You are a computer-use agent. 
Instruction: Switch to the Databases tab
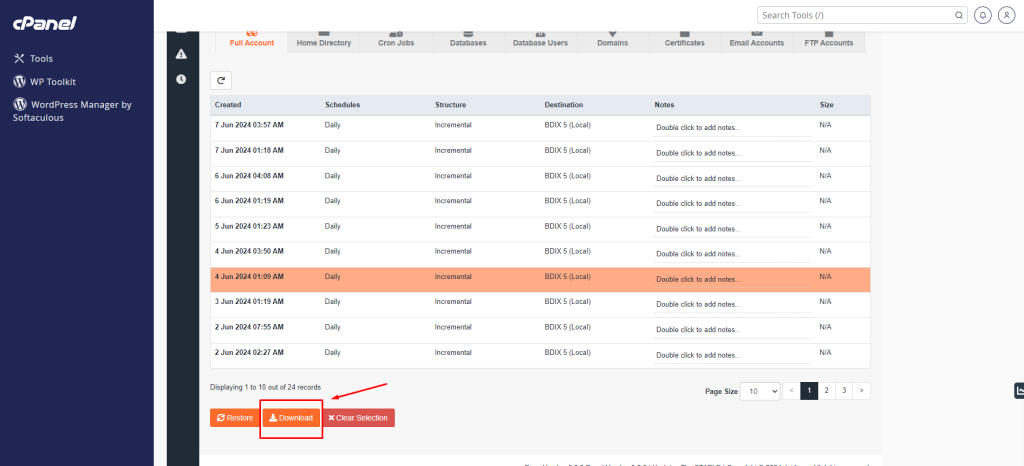tap(468, 43)
